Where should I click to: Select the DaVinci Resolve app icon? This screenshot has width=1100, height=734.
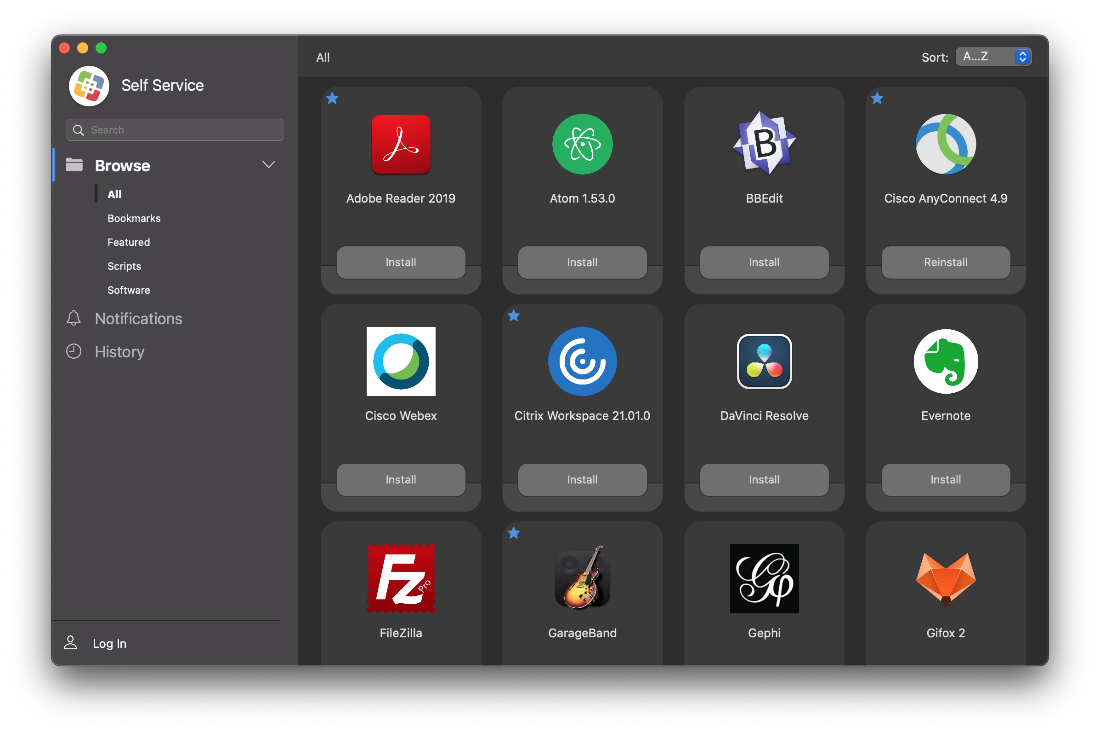click(764, 361)
